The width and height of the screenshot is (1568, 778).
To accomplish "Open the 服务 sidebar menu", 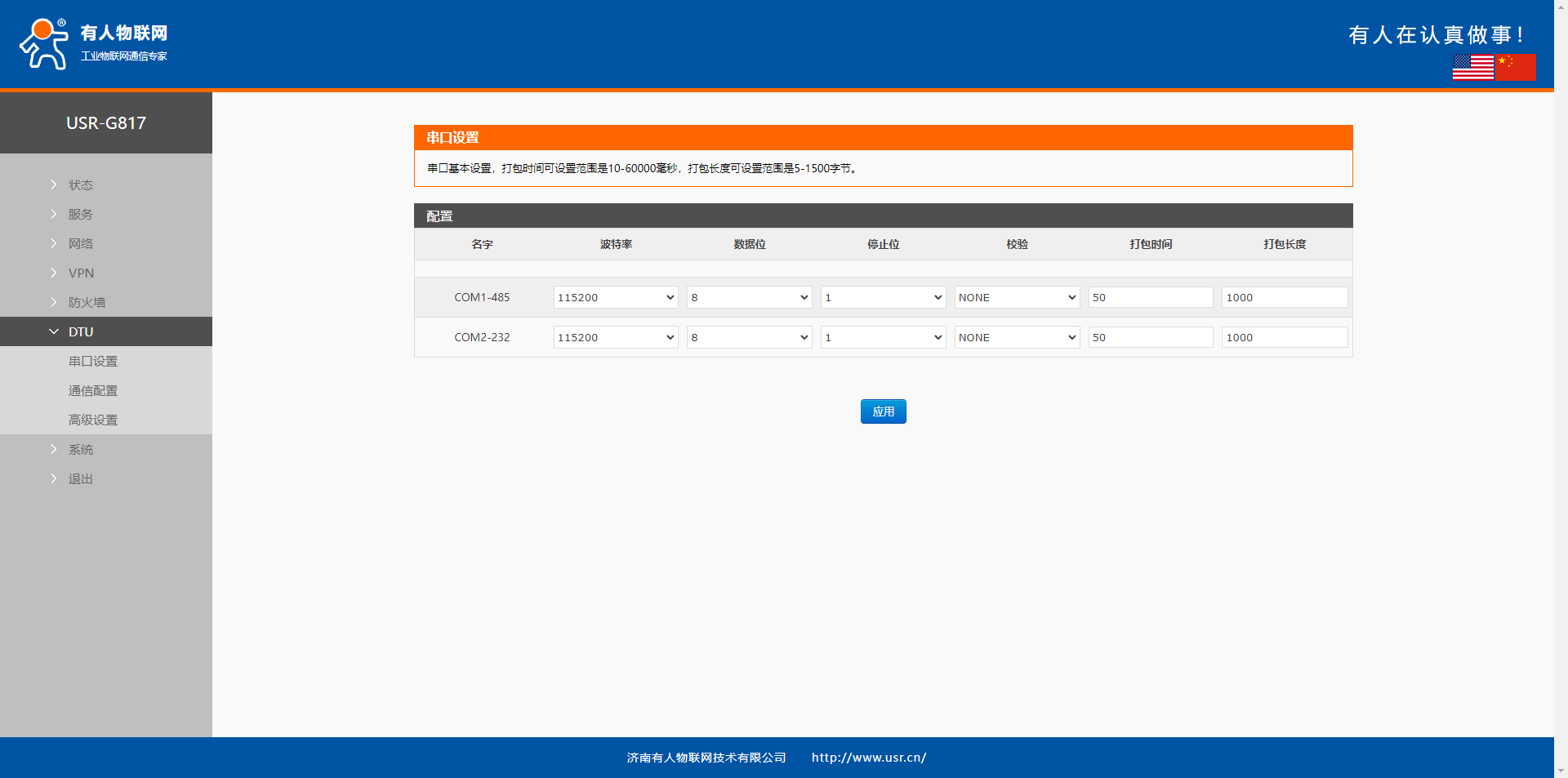I will click(x=80, y=214).
